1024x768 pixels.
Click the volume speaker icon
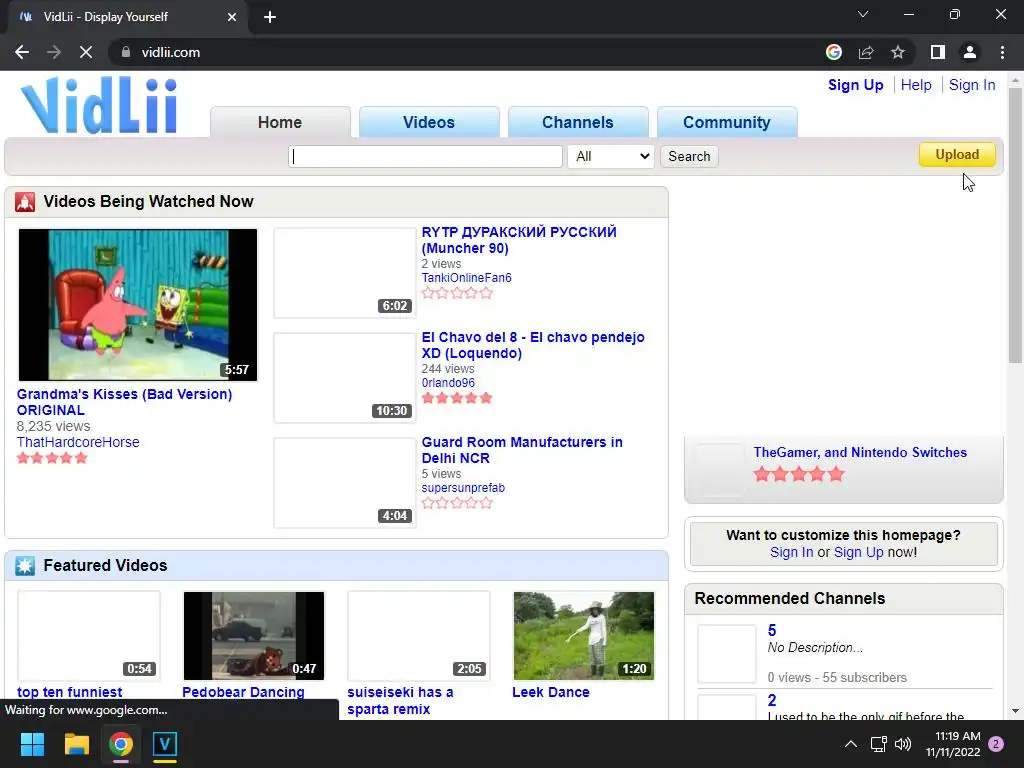pos(903,744)
